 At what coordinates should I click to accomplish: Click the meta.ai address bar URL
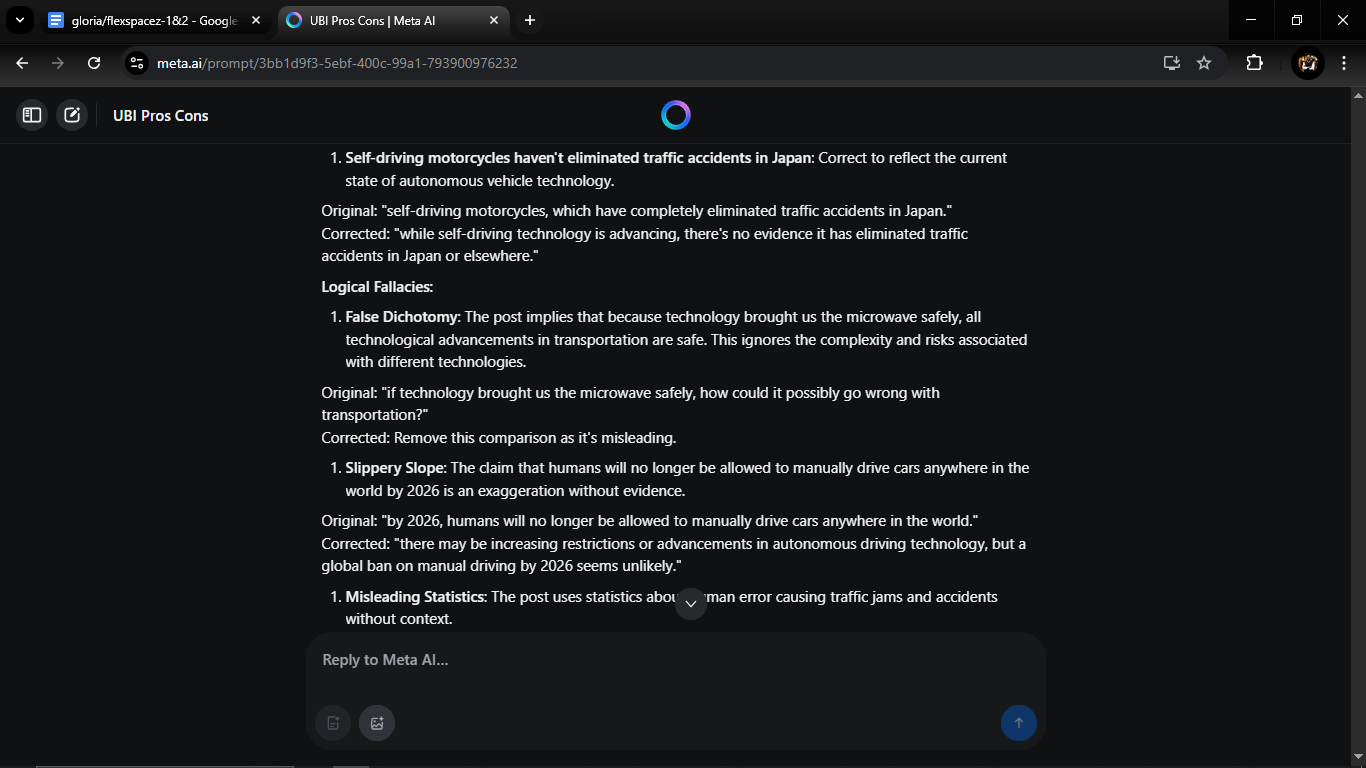(x=337, y=63)
